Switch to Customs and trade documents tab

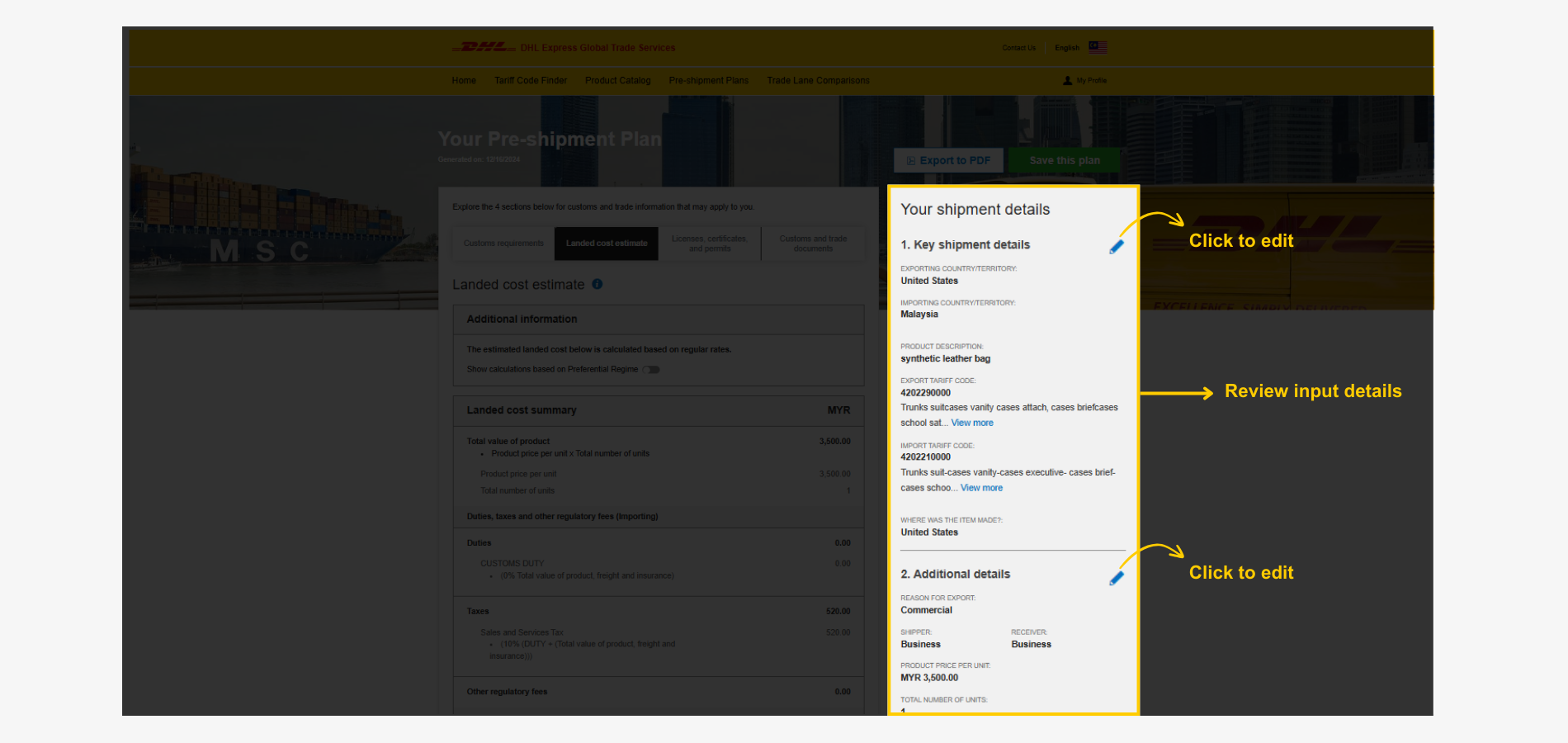click(813, 244)
